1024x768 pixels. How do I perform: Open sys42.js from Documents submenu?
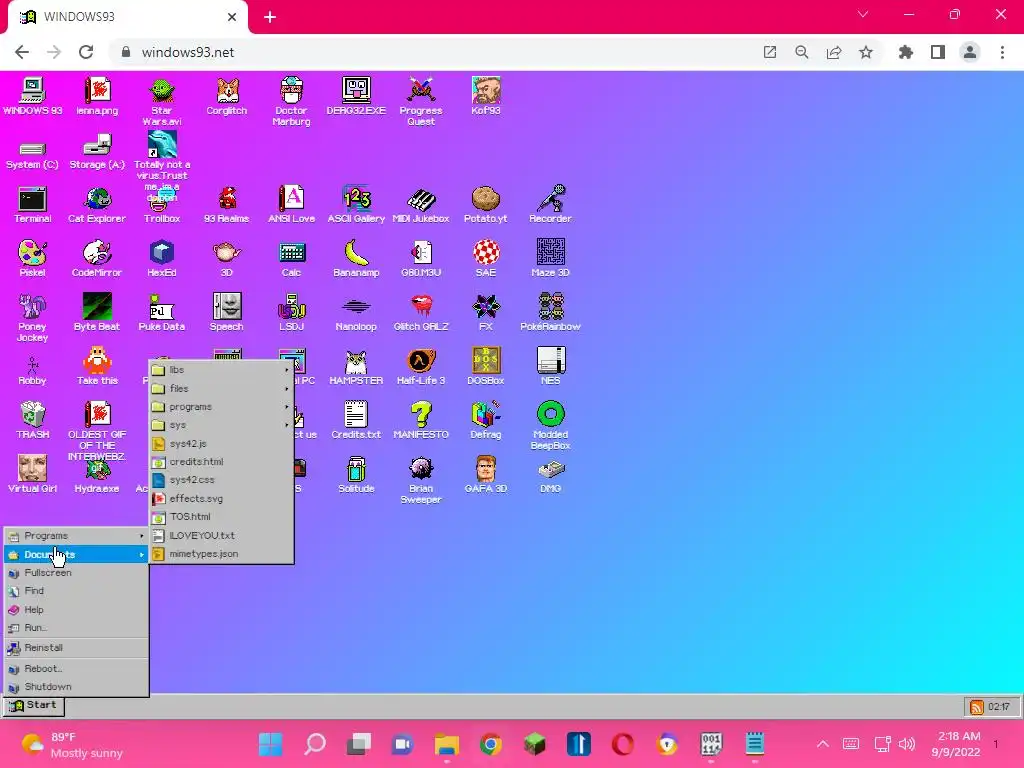coord(221,443)
